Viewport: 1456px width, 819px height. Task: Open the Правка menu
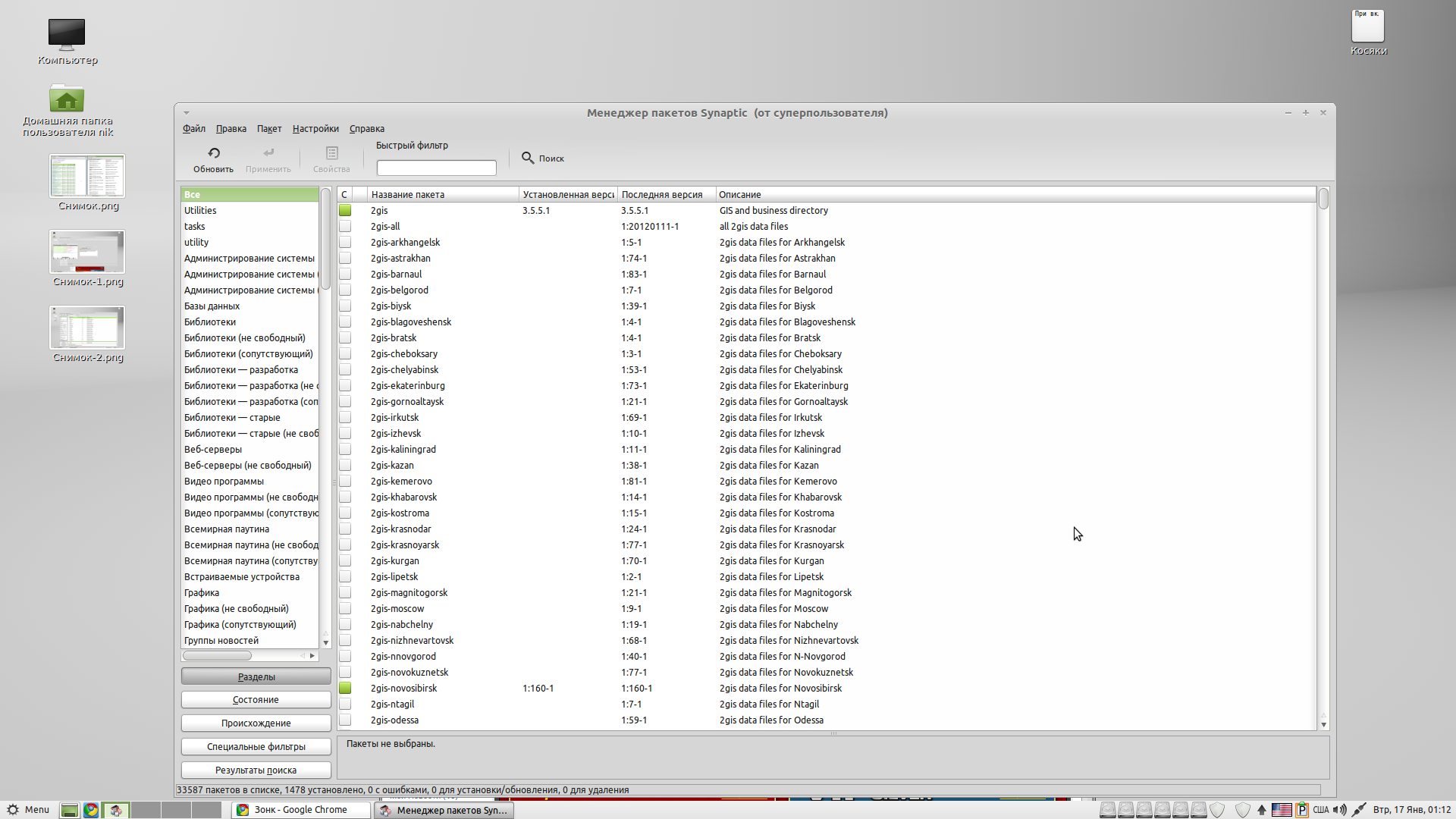pyautogui.click(x=231, y=128)
